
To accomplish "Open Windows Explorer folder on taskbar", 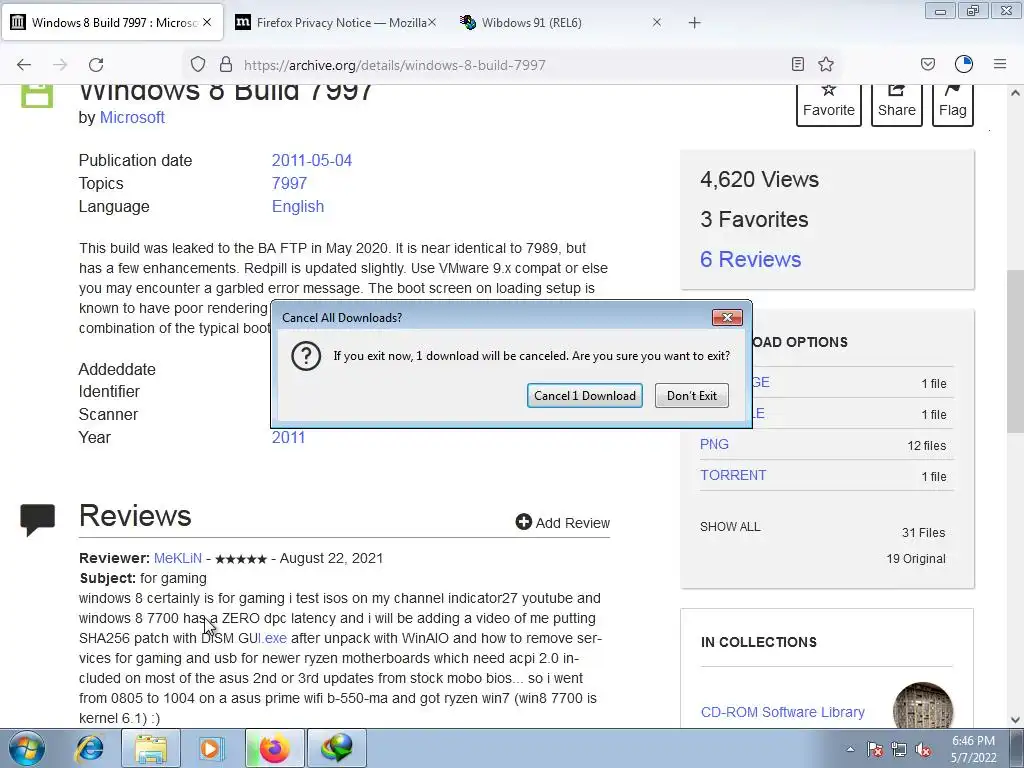I will click(151, 748).
